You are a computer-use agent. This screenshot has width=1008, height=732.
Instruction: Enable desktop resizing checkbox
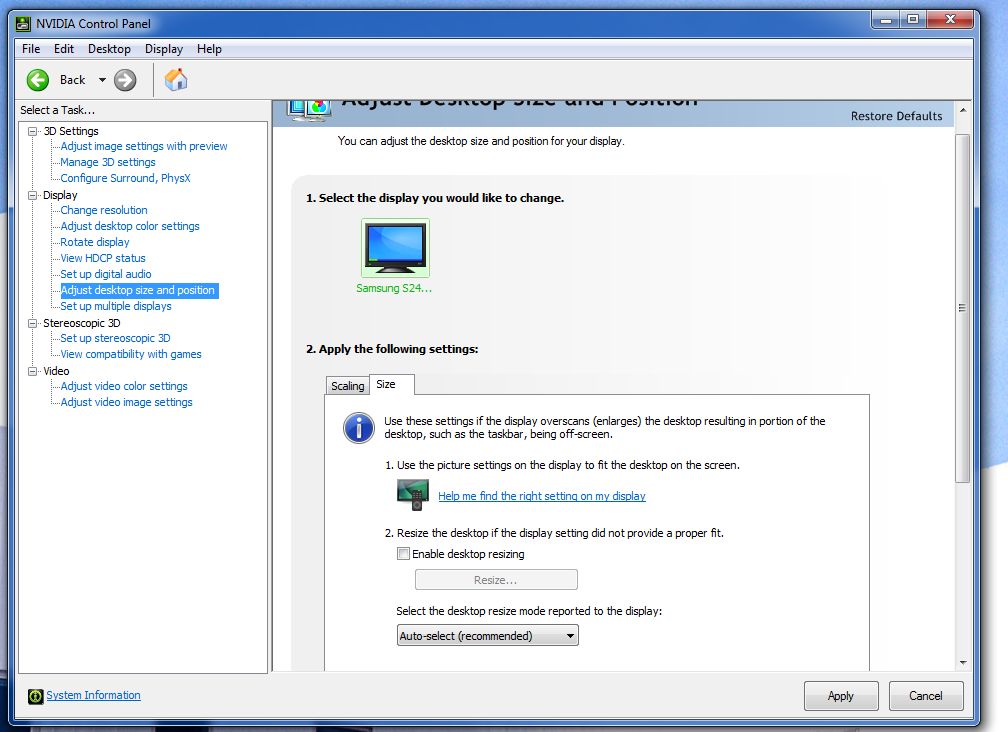click(x=403, y=554)
